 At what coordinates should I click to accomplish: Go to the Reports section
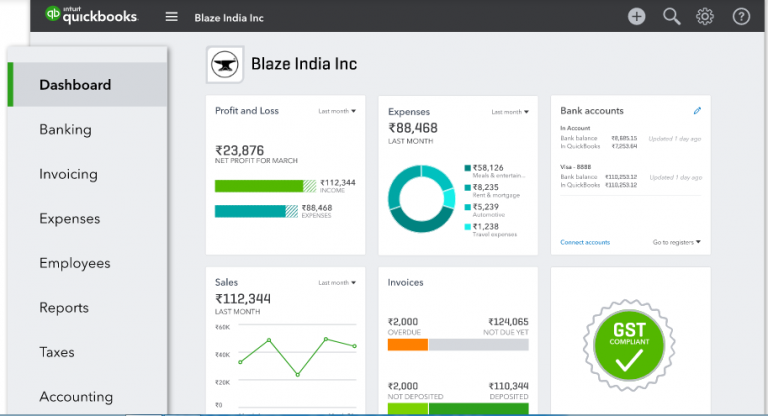click(64, 308)
